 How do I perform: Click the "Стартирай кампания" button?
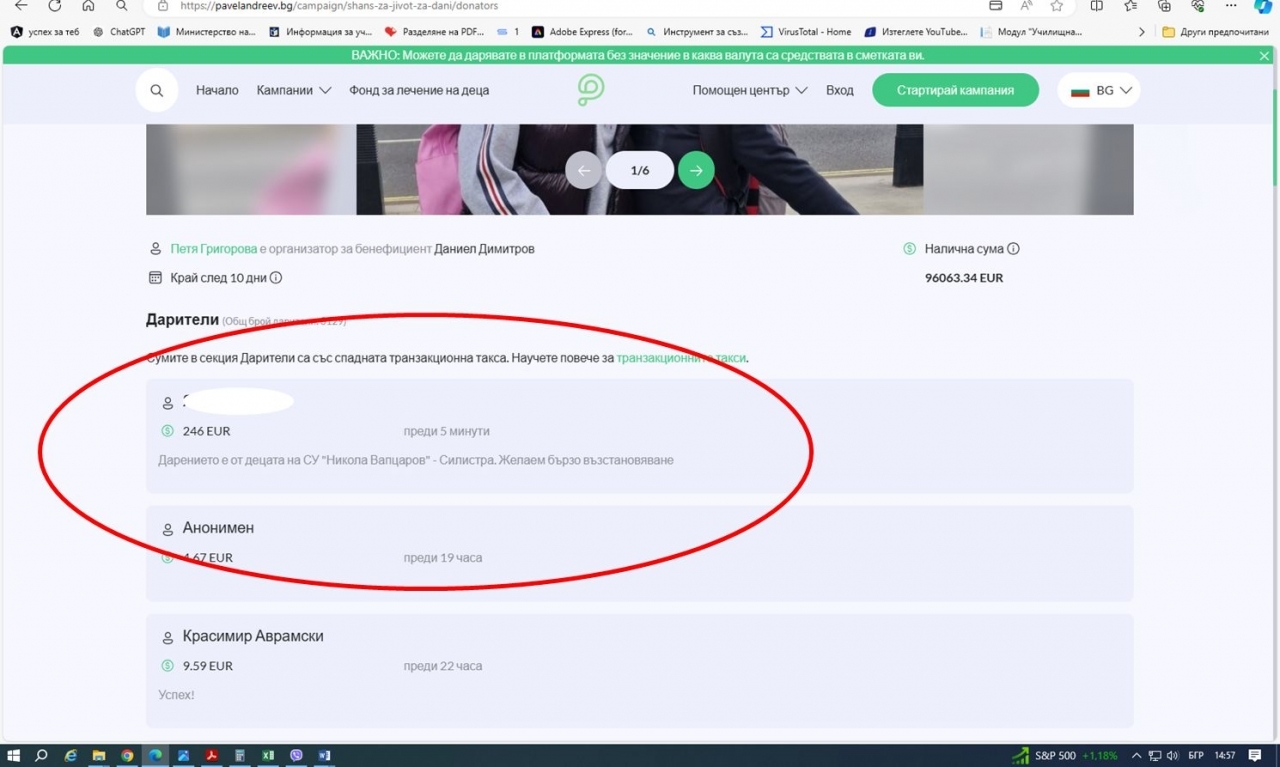955,90
